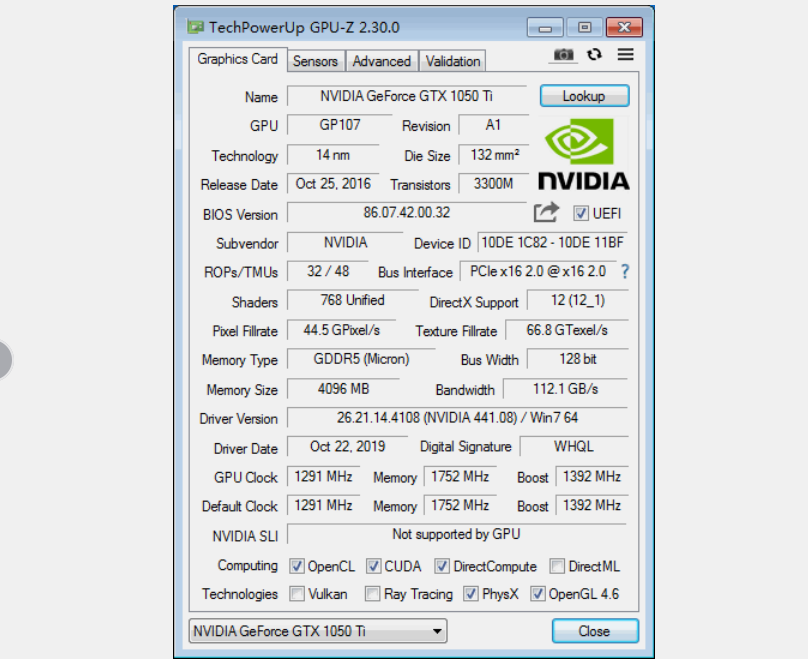Viewport: 808px width, 659px height.
Task: Click the GPU Clock row Boost 1392 MHz
Action: coord(592,477)
